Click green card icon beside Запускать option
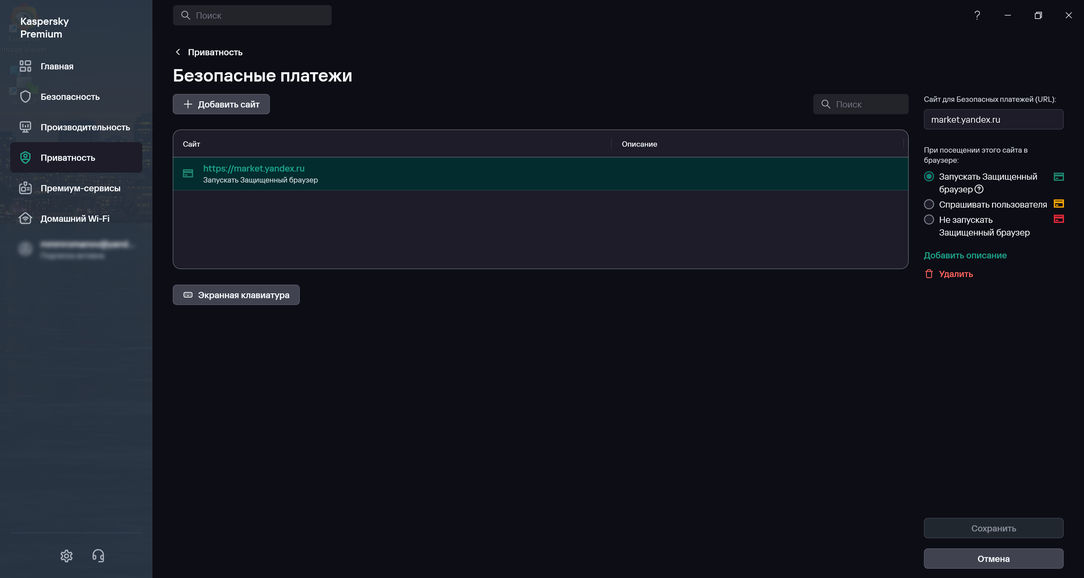Viewport: 1084px width, 578px height. [x=1058, y=177]
